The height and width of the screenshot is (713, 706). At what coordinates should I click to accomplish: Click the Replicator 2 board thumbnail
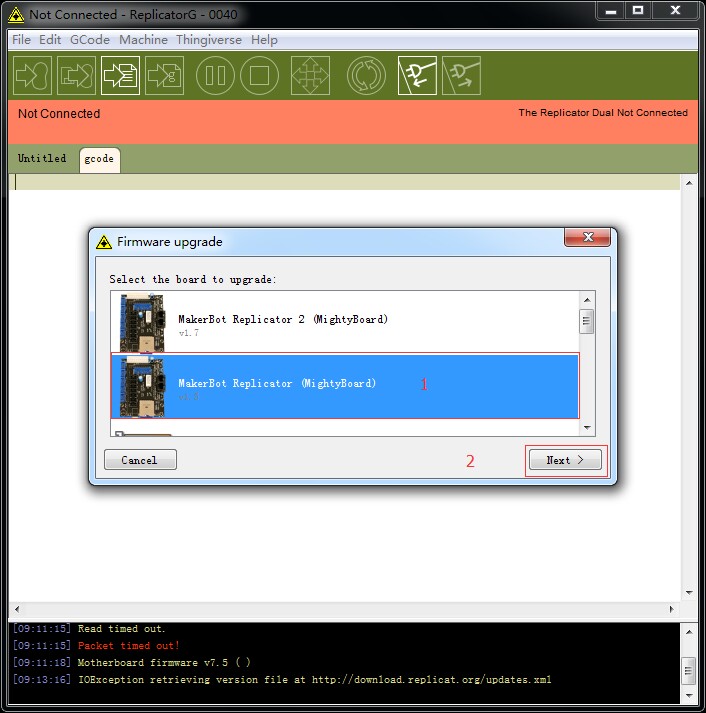click(x=142, y=322)
